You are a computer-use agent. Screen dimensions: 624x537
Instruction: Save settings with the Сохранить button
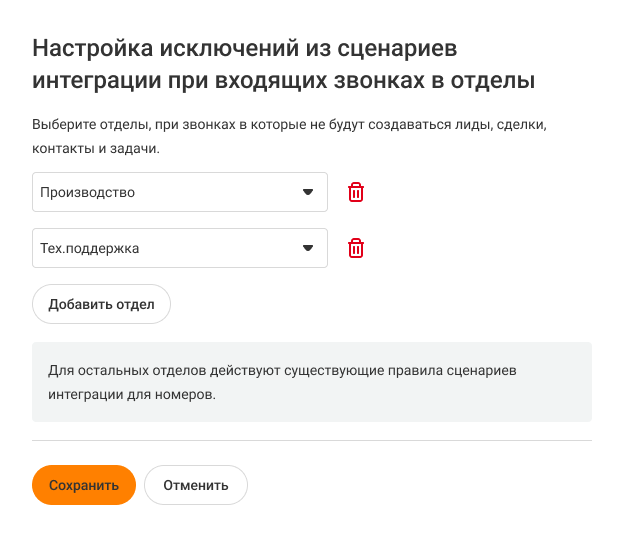tap(84, 485)
